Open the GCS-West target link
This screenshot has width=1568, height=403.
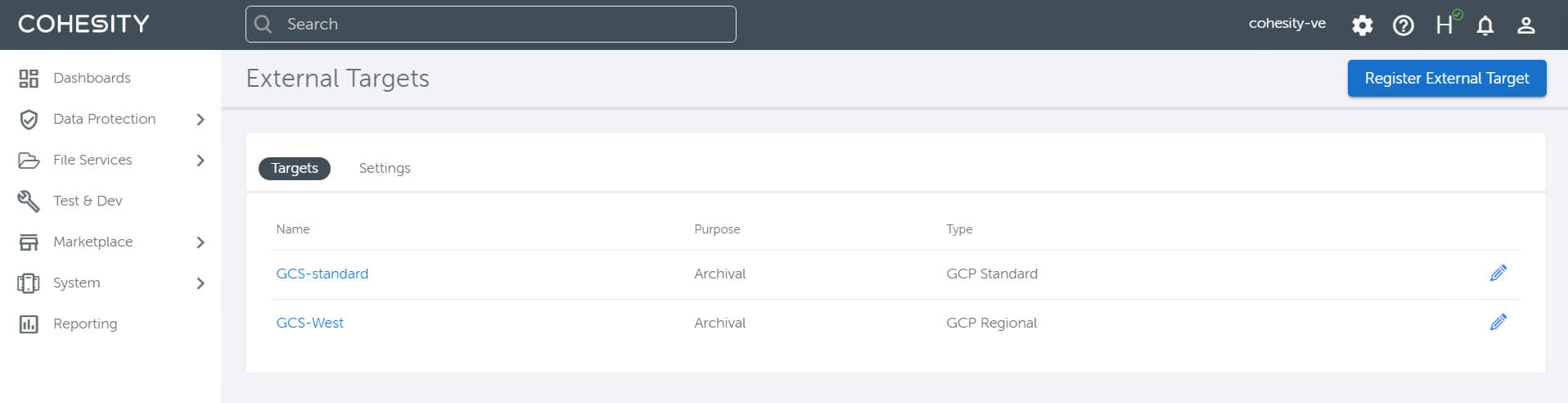(x=310, y=323)
